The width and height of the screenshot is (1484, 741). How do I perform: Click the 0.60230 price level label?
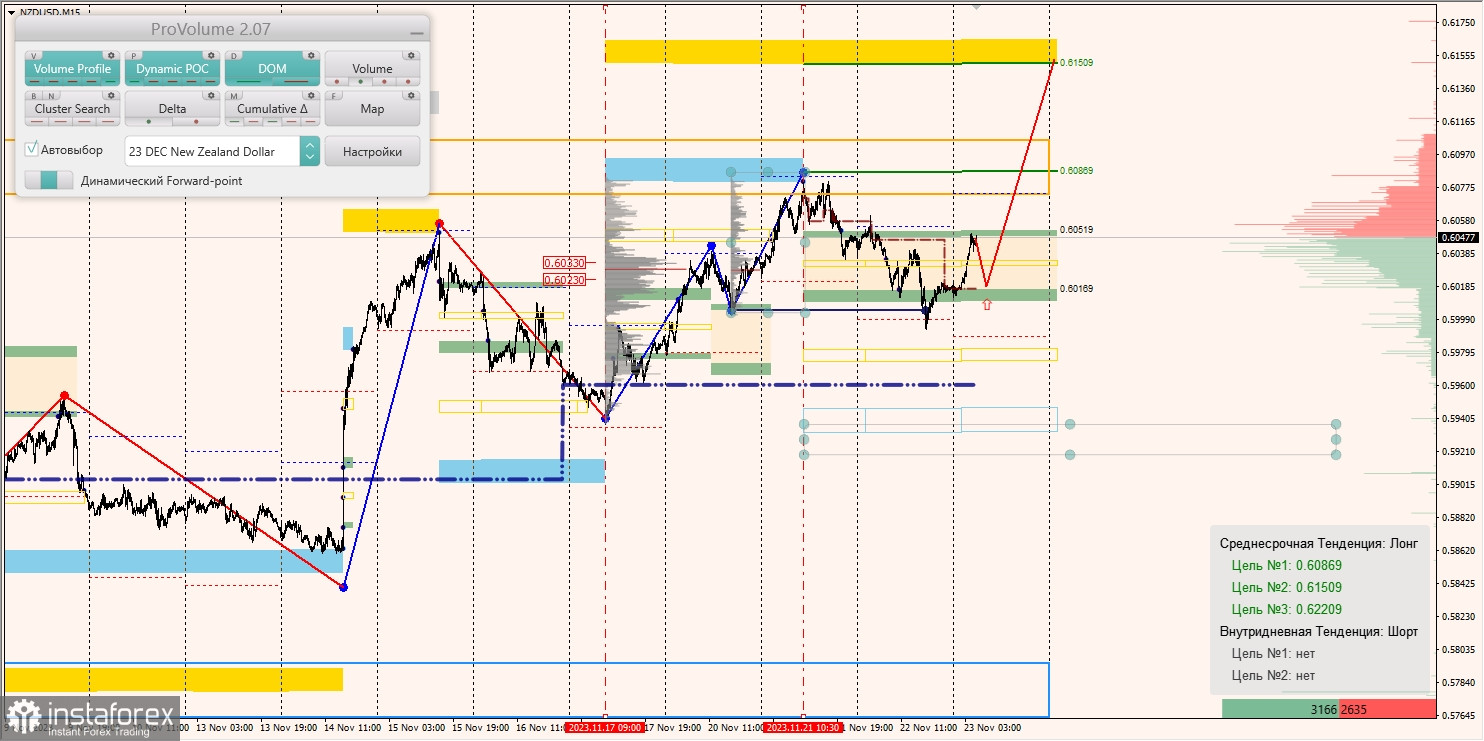click(563, 280)
